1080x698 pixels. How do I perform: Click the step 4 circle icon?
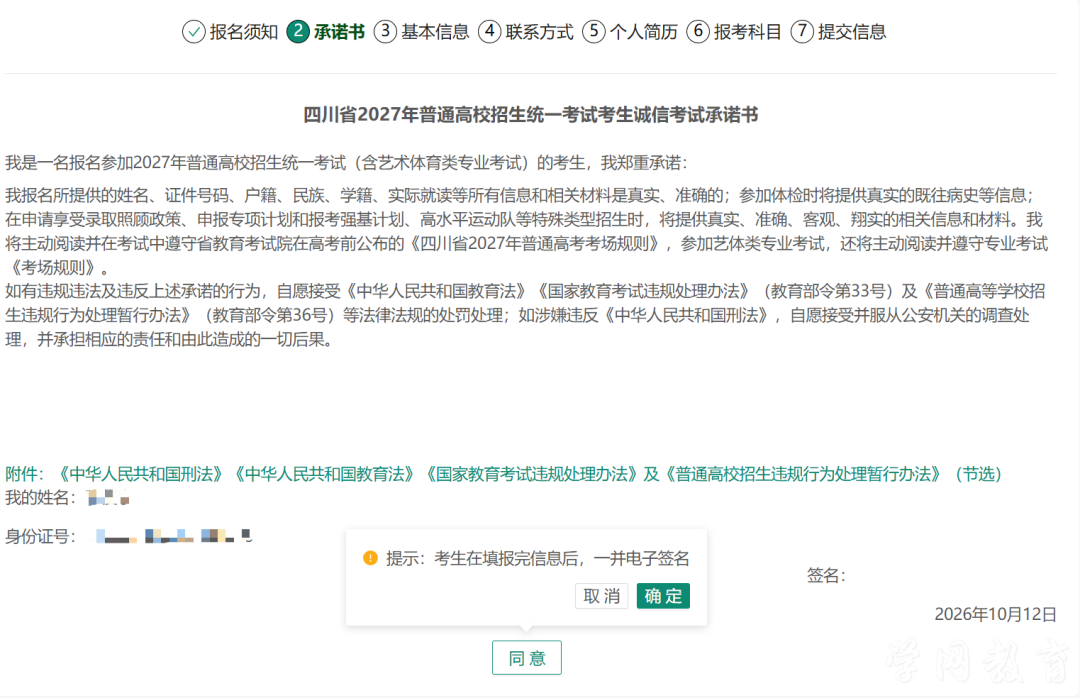tap(490, 31)
